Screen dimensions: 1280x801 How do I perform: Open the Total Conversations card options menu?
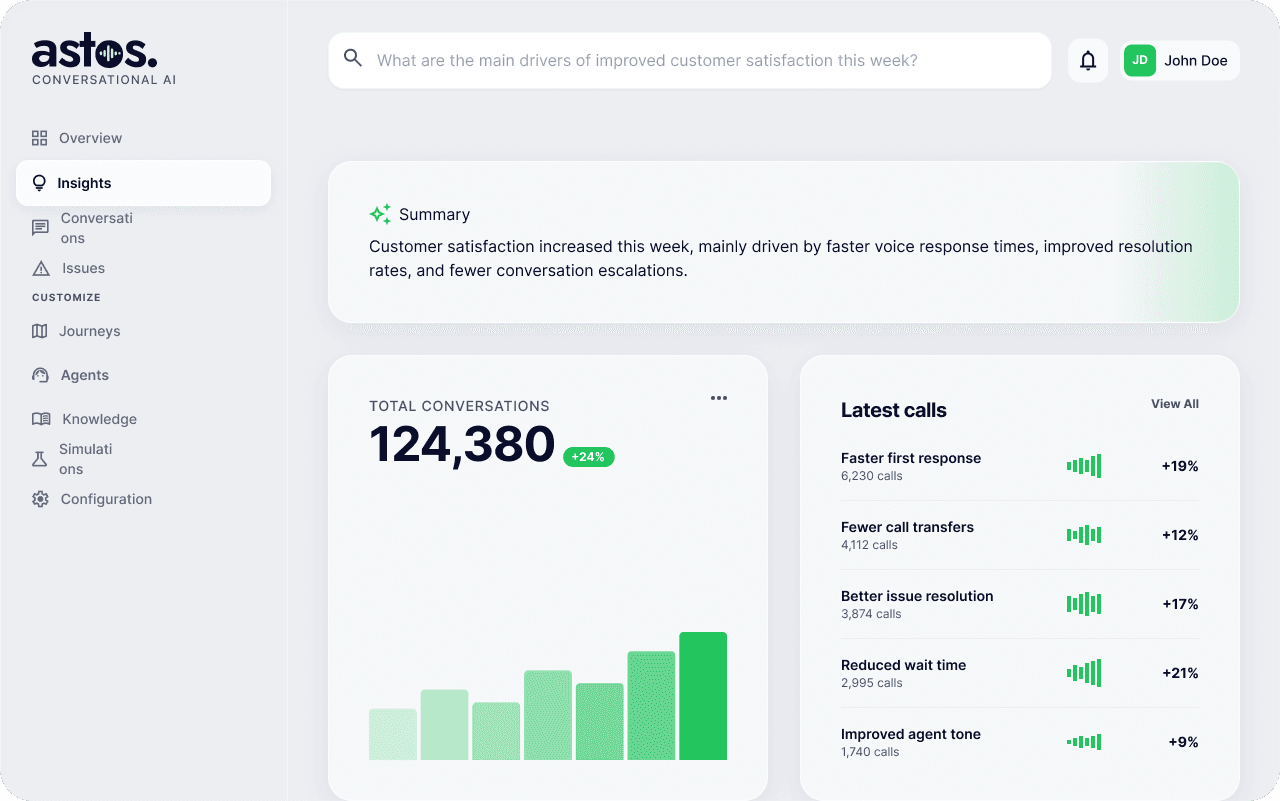click(719, 397)
